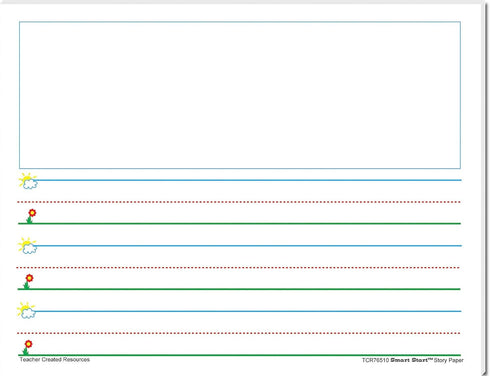Click the "Teacher Created Resources" text
This screenshot has height=376, width=490.
pyautogui.click(x=55, y=359)
